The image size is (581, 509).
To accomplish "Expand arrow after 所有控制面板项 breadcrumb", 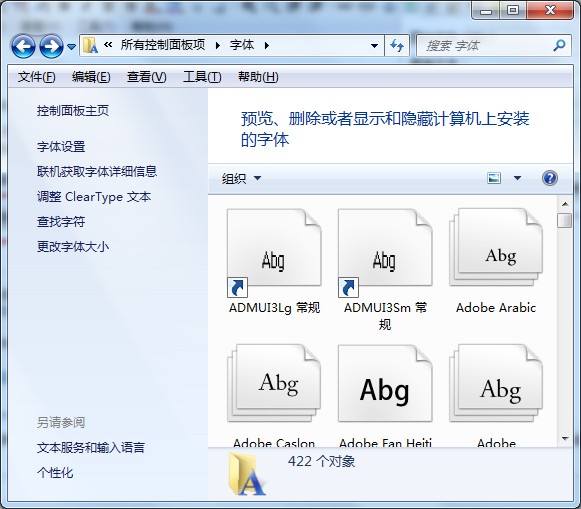I will point(218,46).
